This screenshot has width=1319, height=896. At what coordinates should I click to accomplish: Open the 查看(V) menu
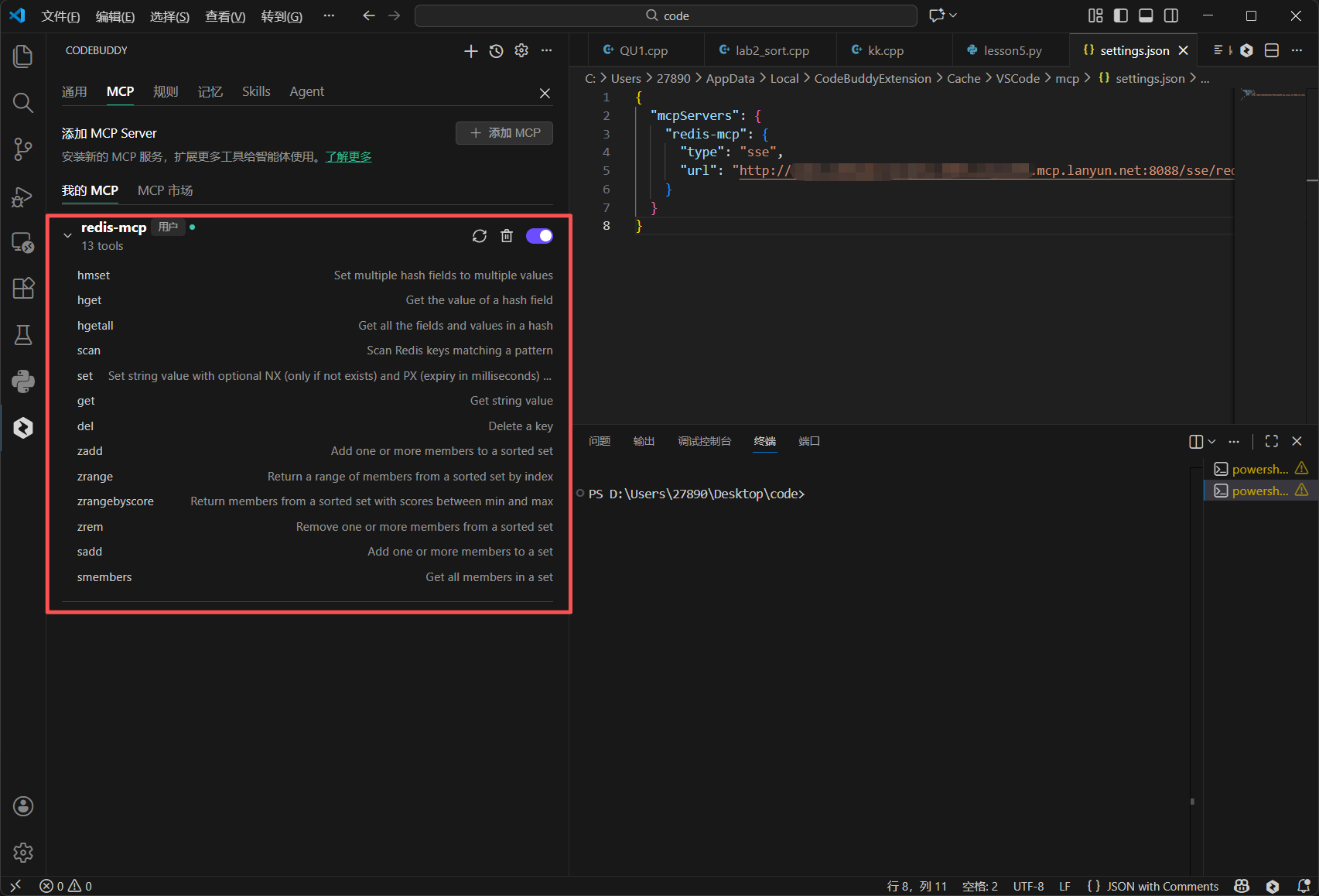(225, 16)
